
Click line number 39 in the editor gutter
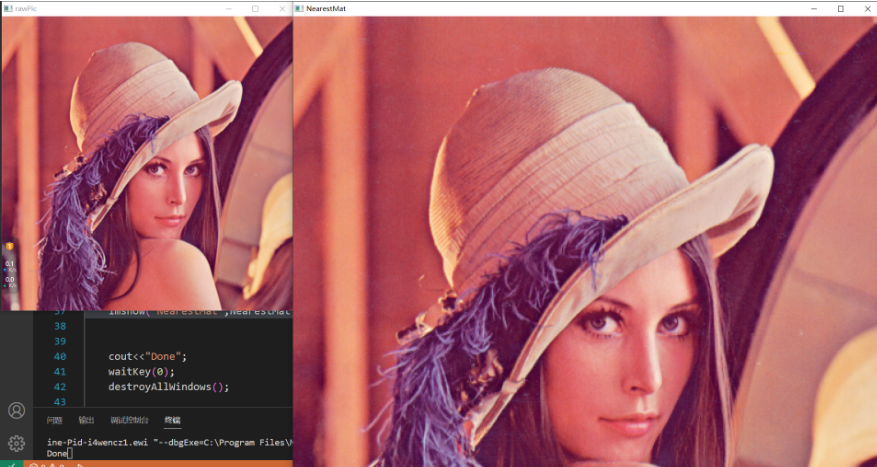[60, 341]
